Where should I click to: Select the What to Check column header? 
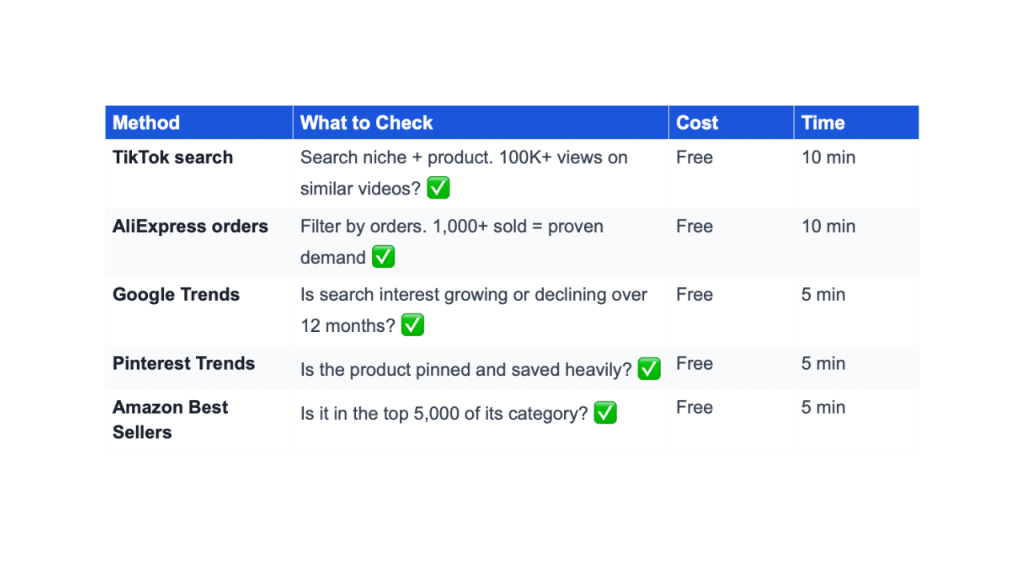(366, 123)
